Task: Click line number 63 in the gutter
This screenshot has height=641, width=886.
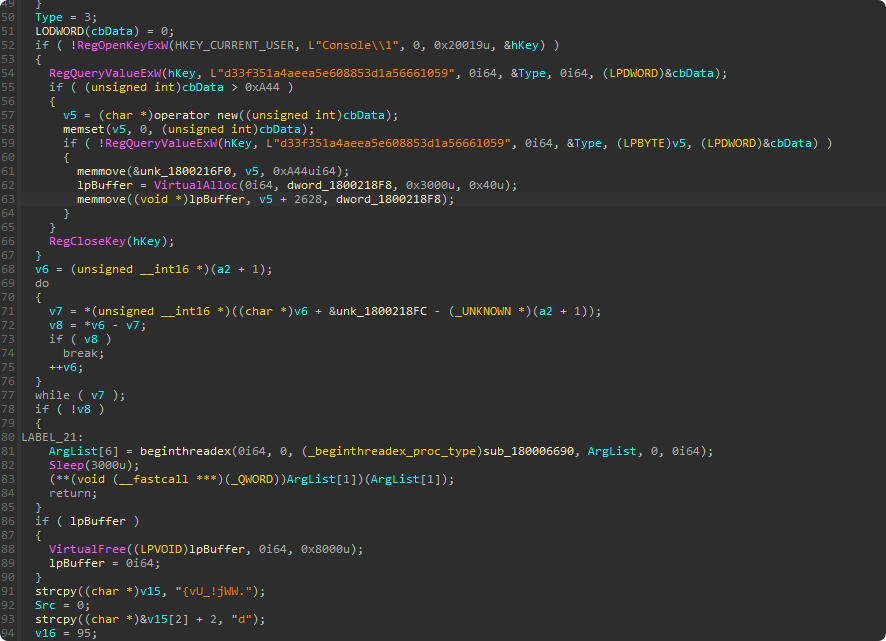Action: coord(9,199)
